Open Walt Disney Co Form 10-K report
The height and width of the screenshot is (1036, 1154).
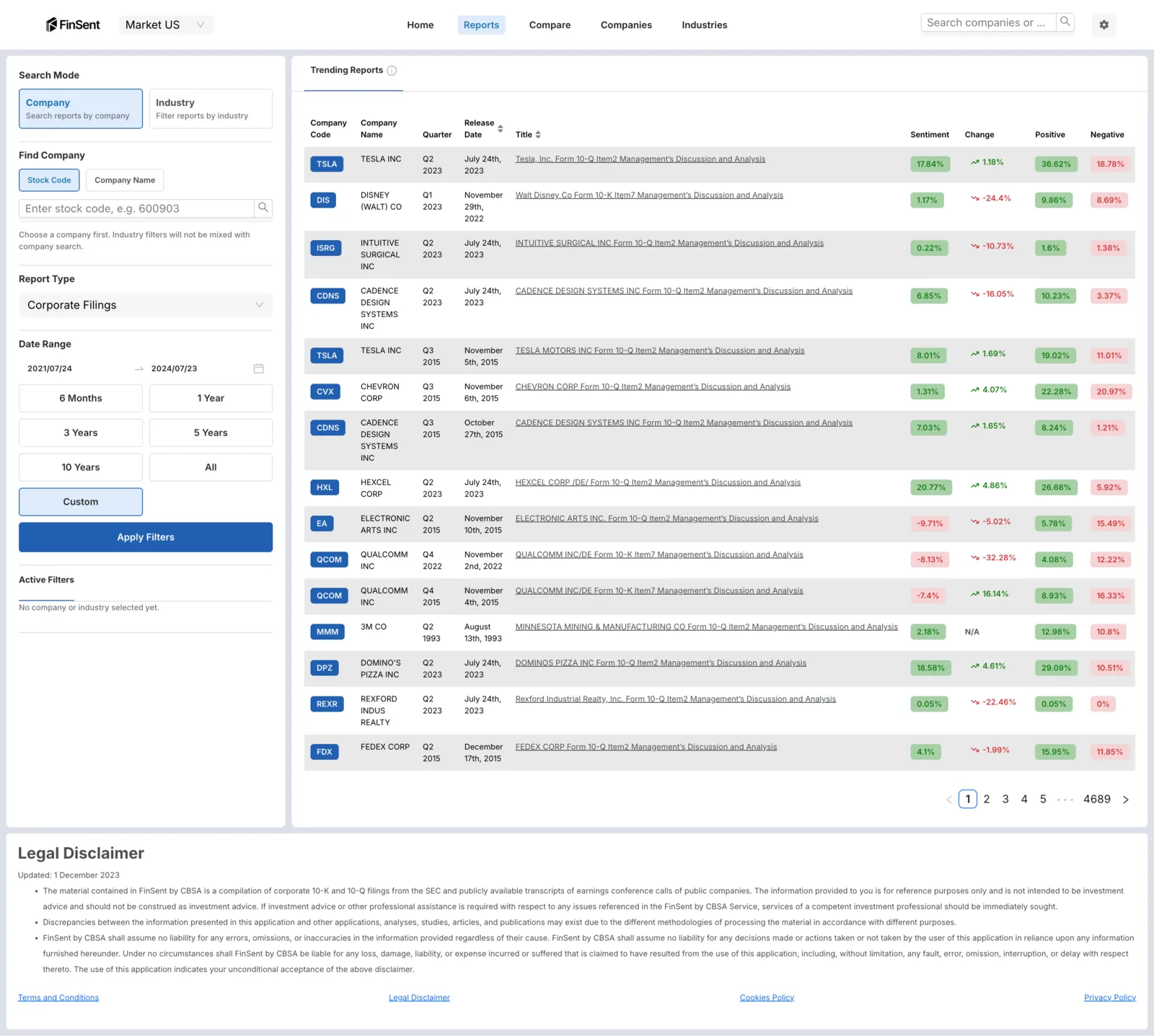tap(649, 195)
